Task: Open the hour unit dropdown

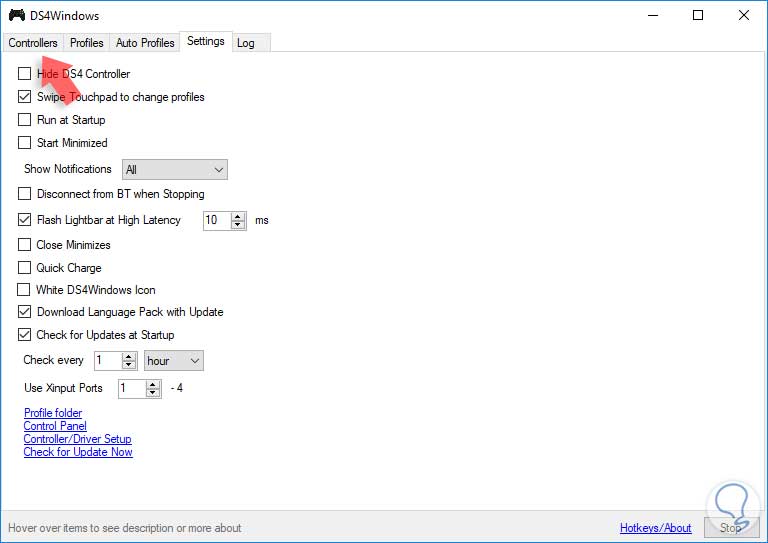Action: [x=174, y=361]
